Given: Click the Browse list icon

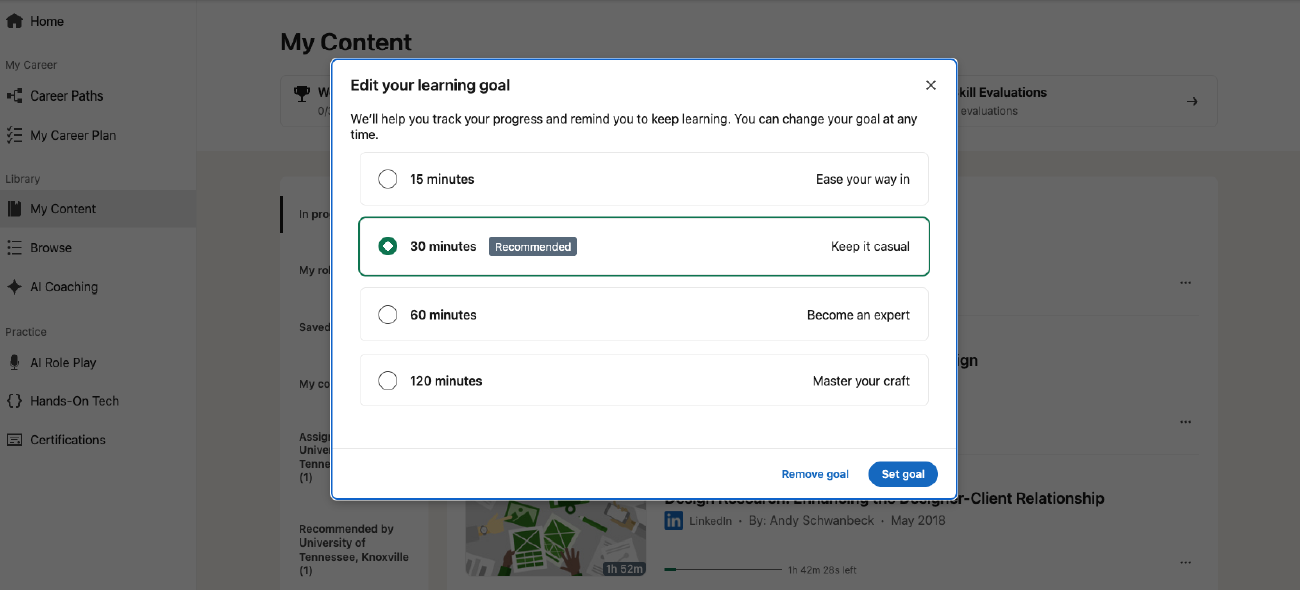Looking at the screenshot, I should (x=14, y=248).
